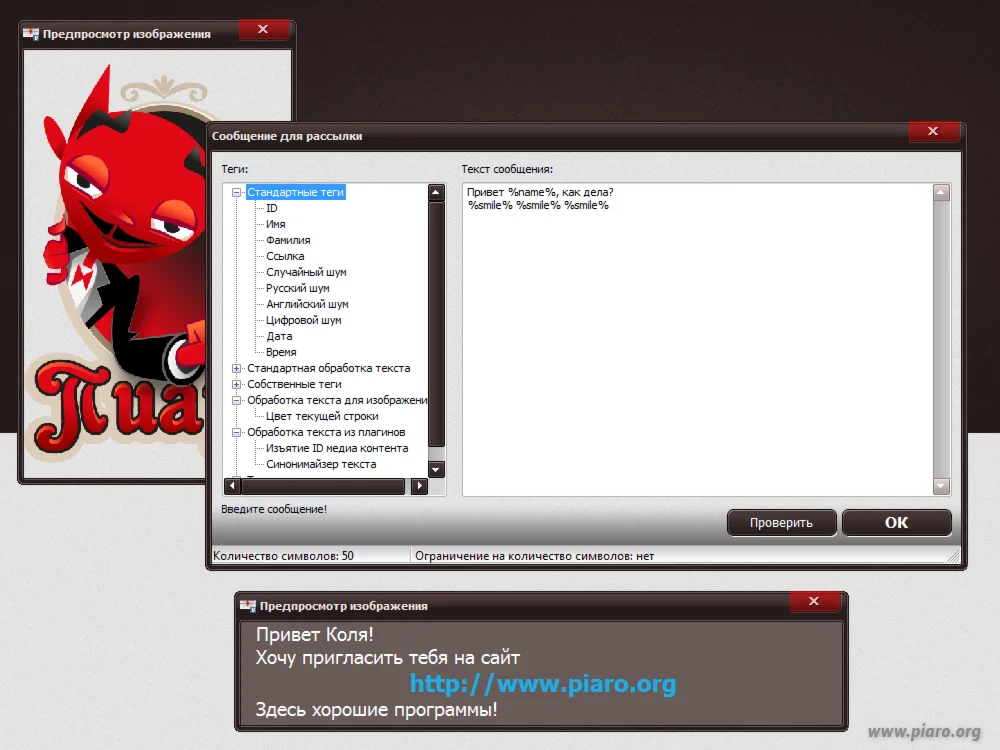The image size is (1000, 750).
Task: Tags tree scroll down arrow
Action: tap(436, 470)
